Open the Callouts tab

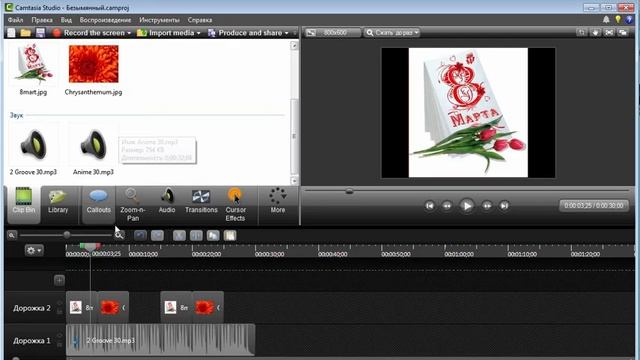point(98,204)
